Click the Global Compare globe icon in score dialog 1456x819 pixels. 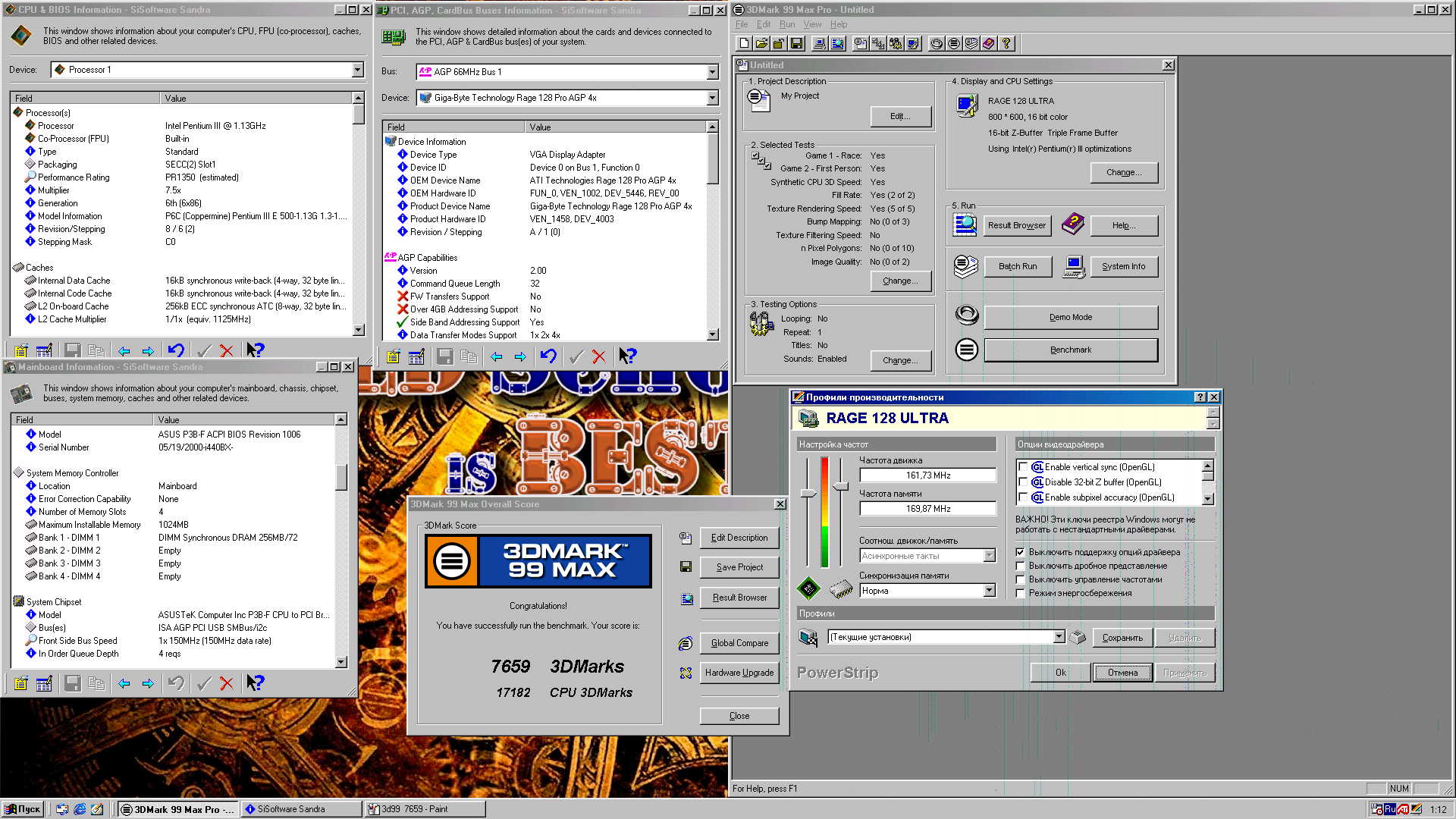tap(686, 643)
